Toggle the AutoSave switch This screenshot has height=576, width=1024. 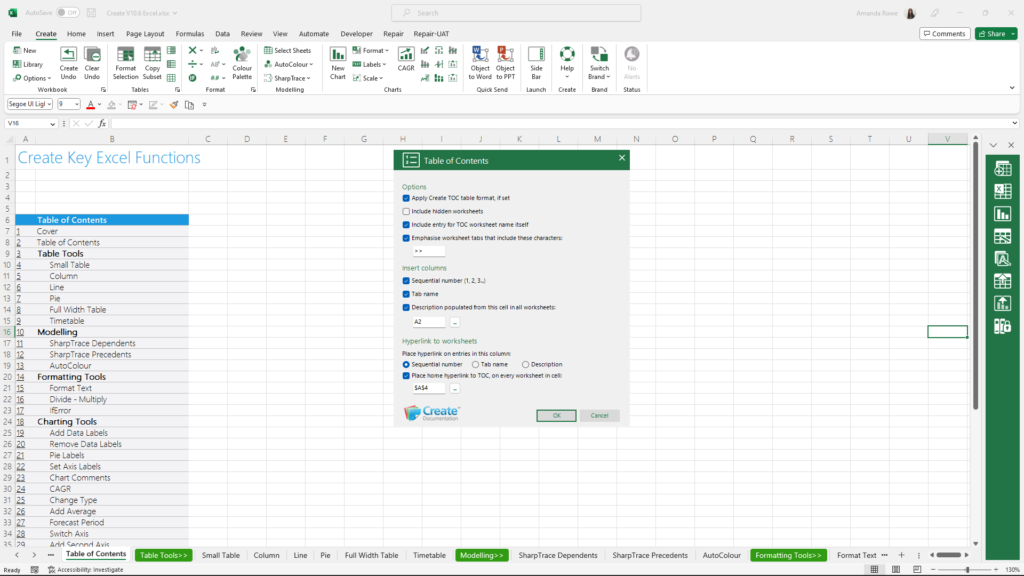tap(68, 12)
